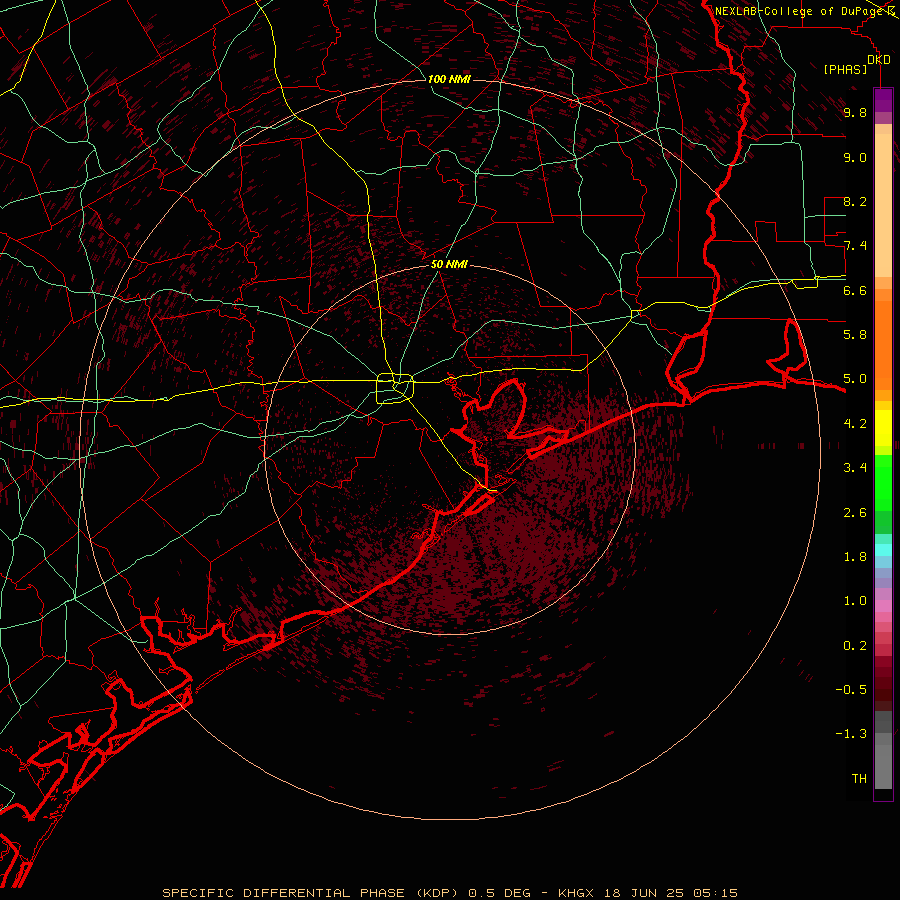Click the 3.4 legend value
The width and height of the screenshot is (900, 900).
pos(855,468)
